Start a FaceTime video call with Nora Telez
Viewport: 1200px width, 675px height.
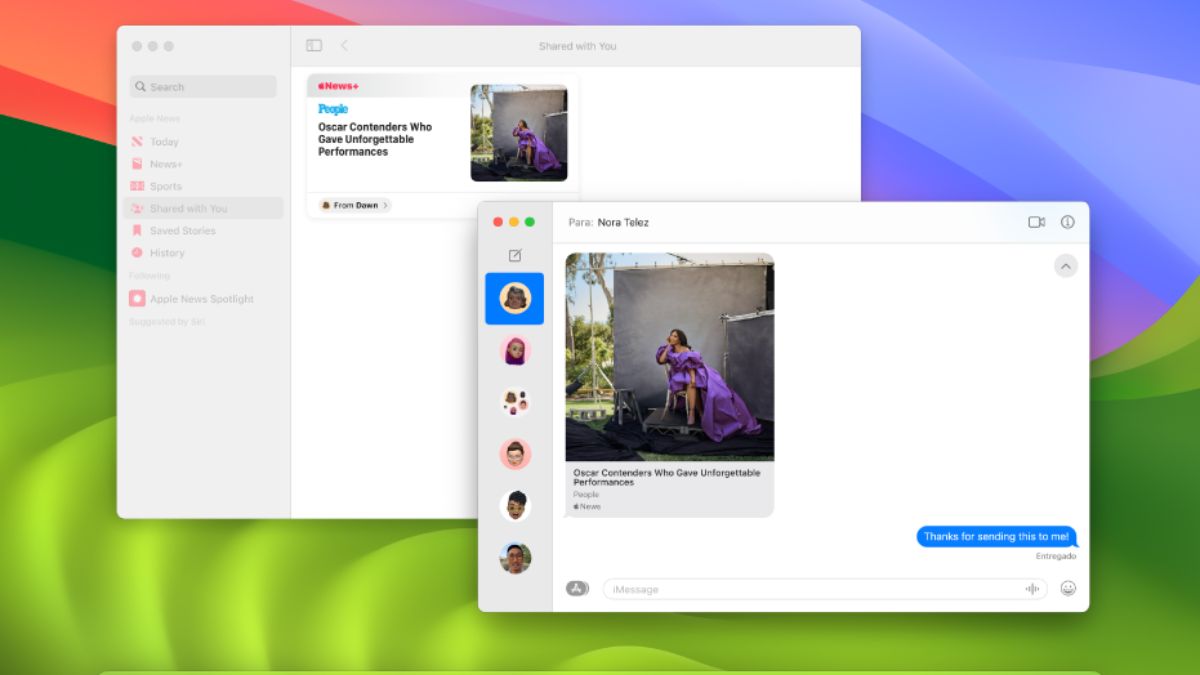(1037, 222)
